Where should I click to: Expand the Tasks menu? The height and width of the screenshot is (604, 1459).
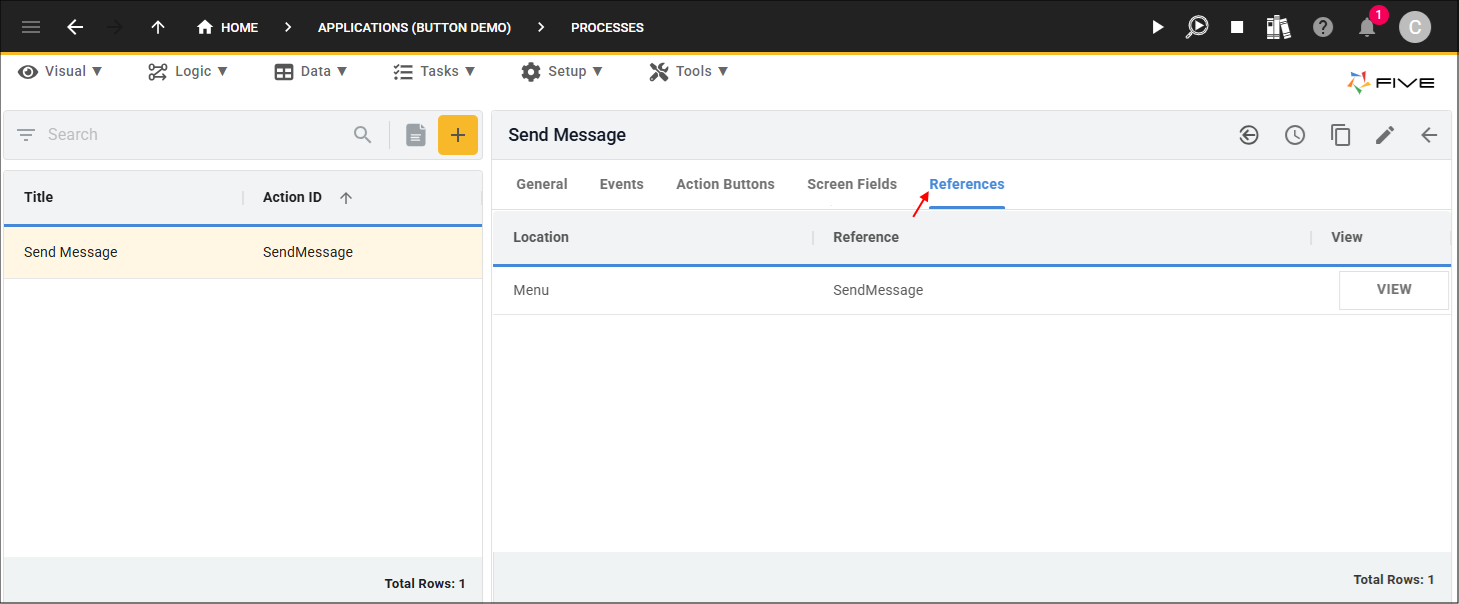pyautogui.click(x=434, y=71)
